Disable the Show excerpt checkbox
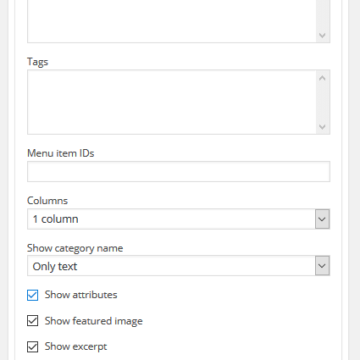This screenshot has height=360, width=360. pos(32,347)
